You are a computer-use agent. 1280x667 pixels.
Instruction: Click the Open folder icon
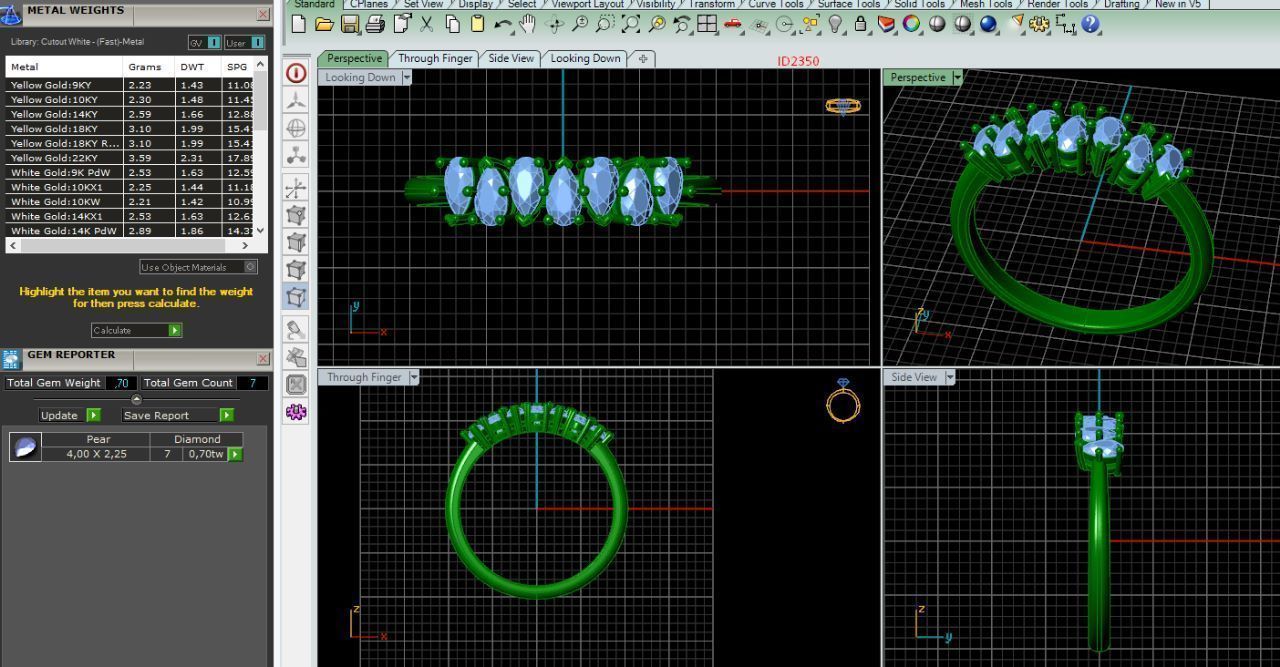324,24
